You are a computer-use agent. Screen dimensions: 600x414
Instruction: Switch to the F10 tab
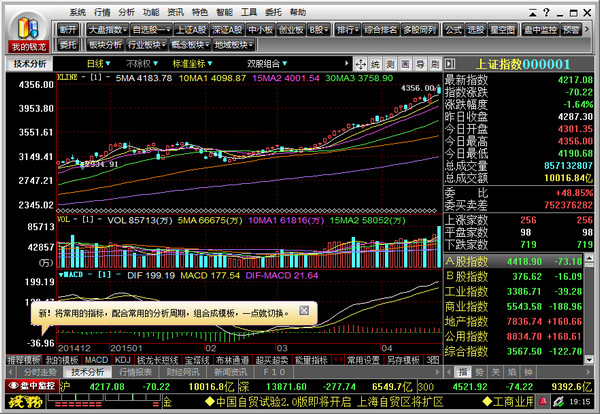[x=274, y=372]
